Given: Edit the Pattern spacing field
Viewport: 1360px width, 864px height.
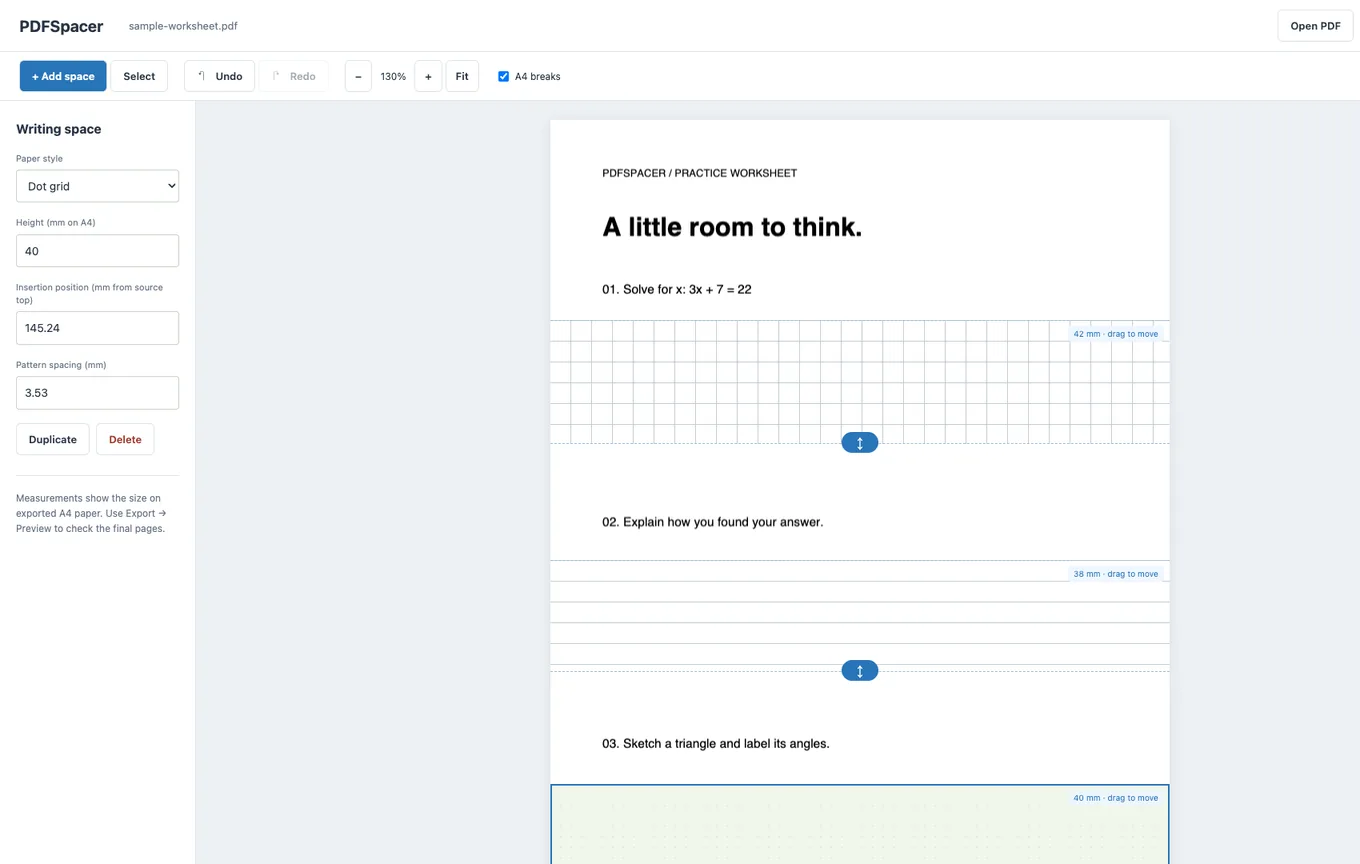Looking at the screenshot, I should [x=97, y=393].
